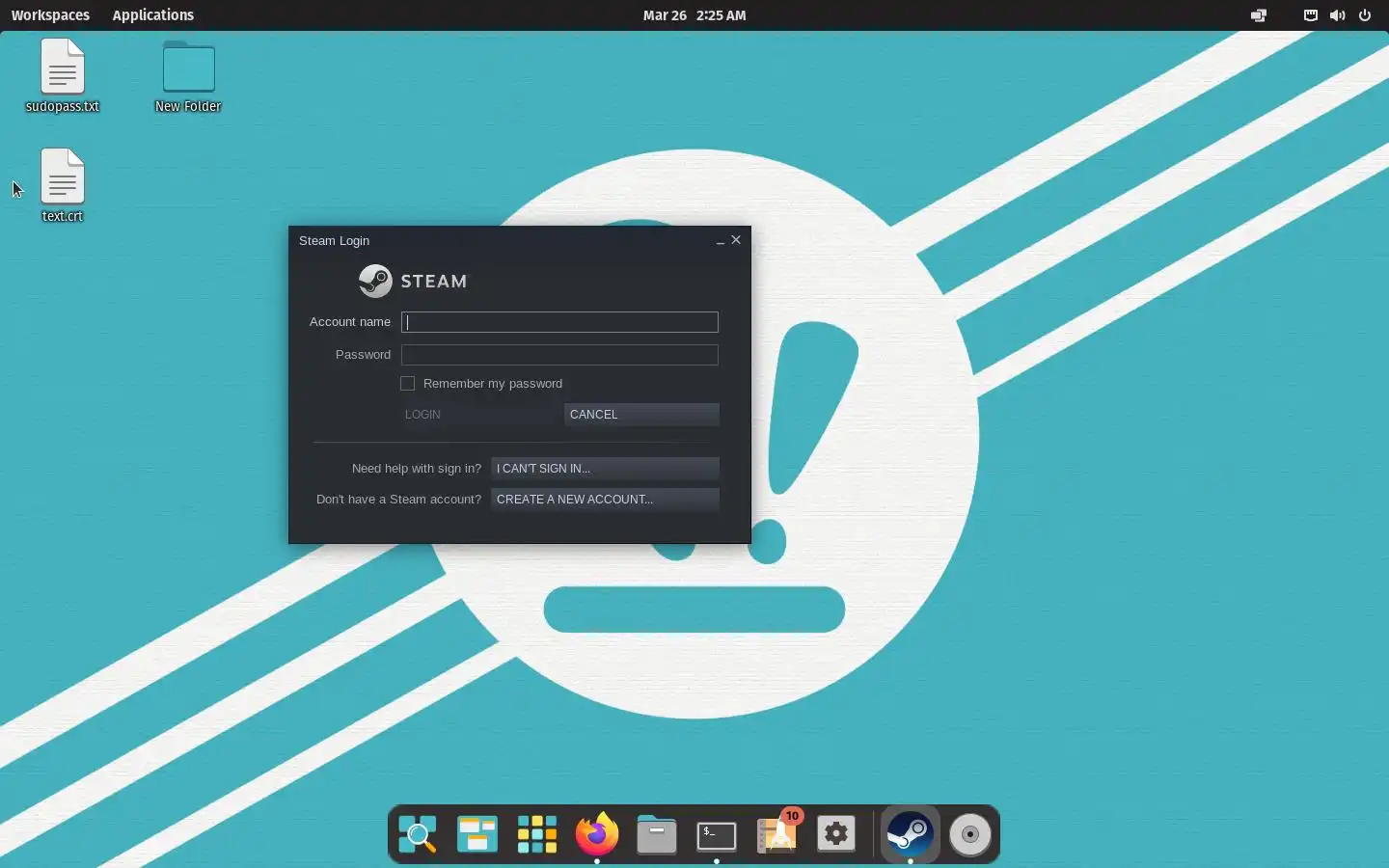Image resolution: width=1389 pixels, height=868 pixels.
Task: Click the display tray icon in top bar
Action: point(1259,15)
